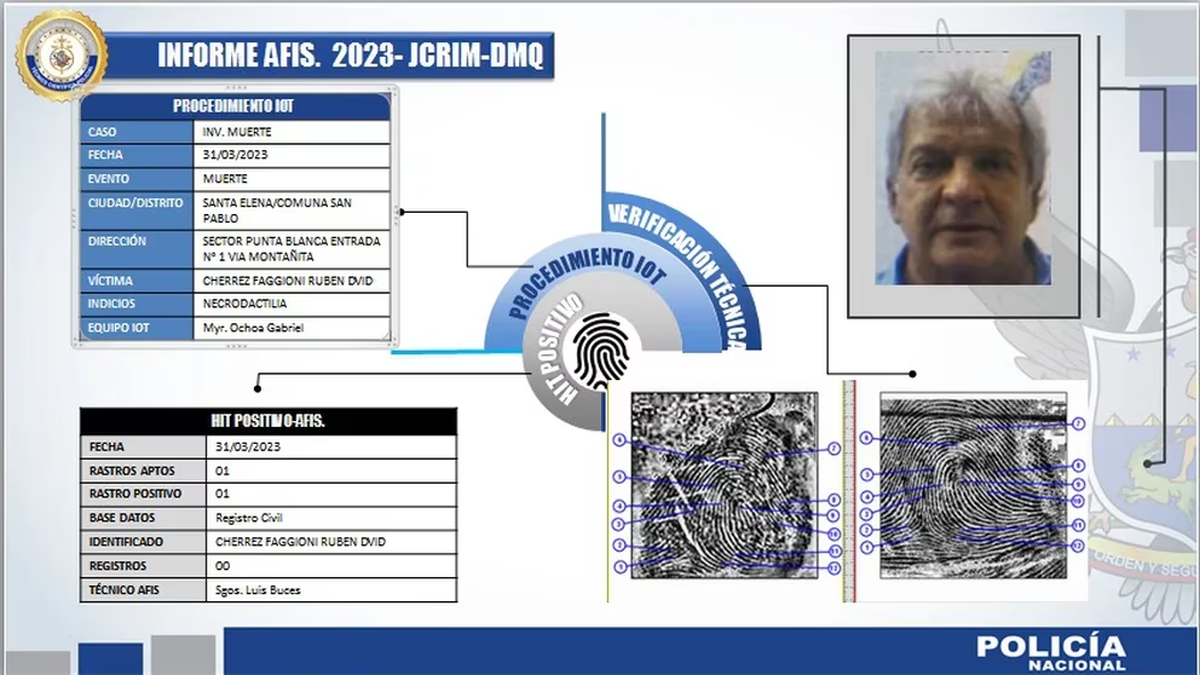
Task: Click the INFORME AFIS. 2023- JCRIM-DMQ title banner
Action: tap(350, 55)
